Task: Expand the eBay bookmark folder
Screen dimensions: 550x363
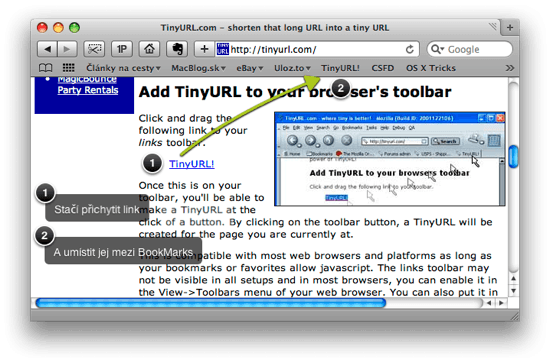Action: (x=249, y=68)
